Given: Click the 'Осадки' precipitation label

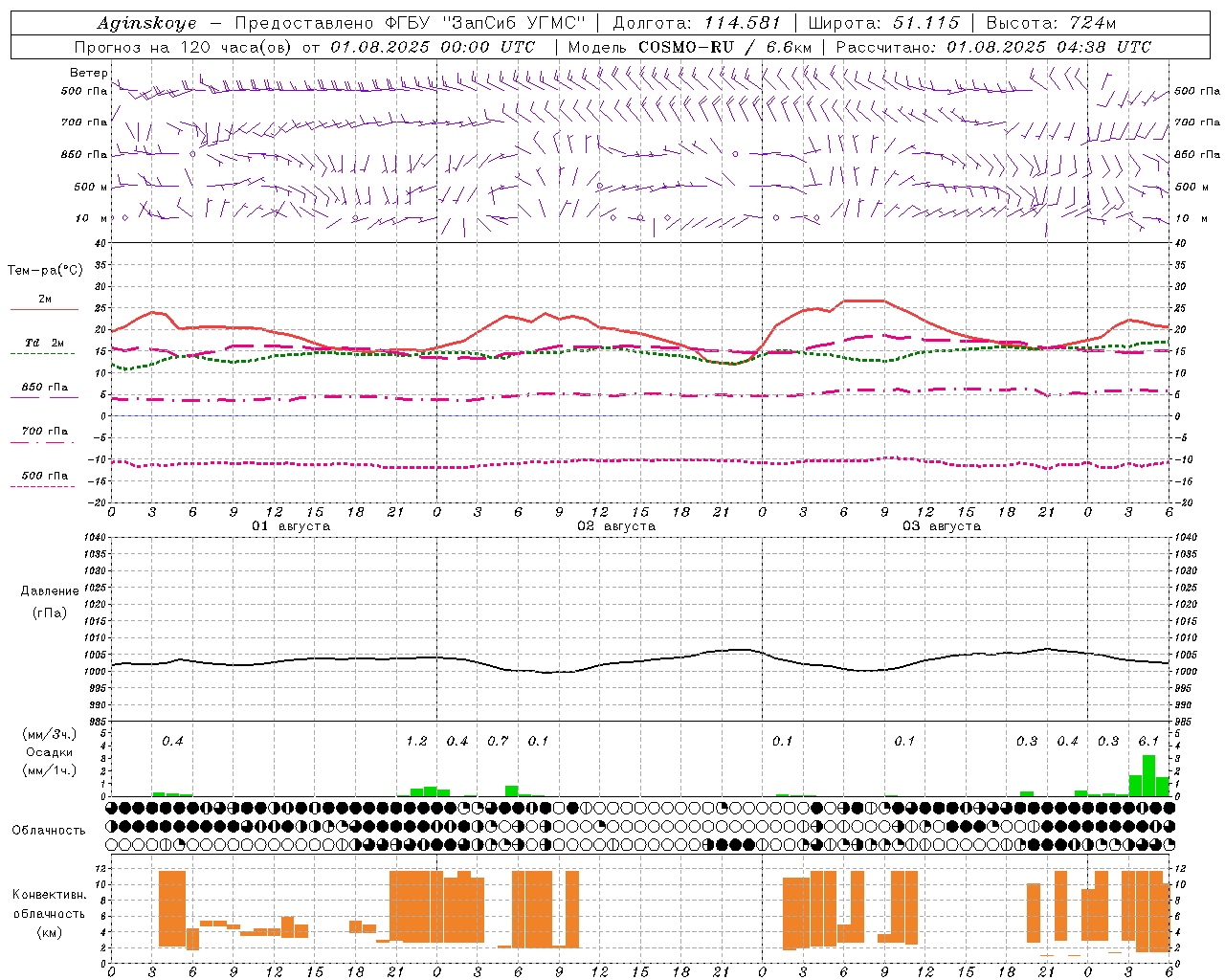Looking at the screenshot, I should 50,752.
